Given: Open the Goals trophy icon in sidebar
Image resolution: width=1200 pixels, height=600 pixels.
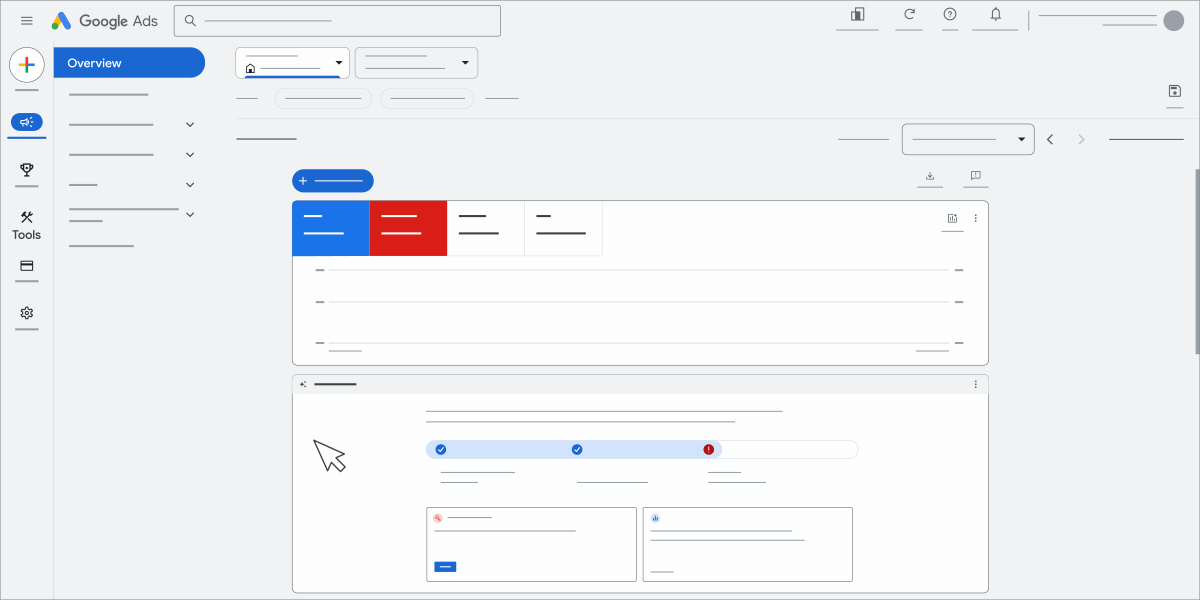Looking at the screenshot, I should [26, 170].
